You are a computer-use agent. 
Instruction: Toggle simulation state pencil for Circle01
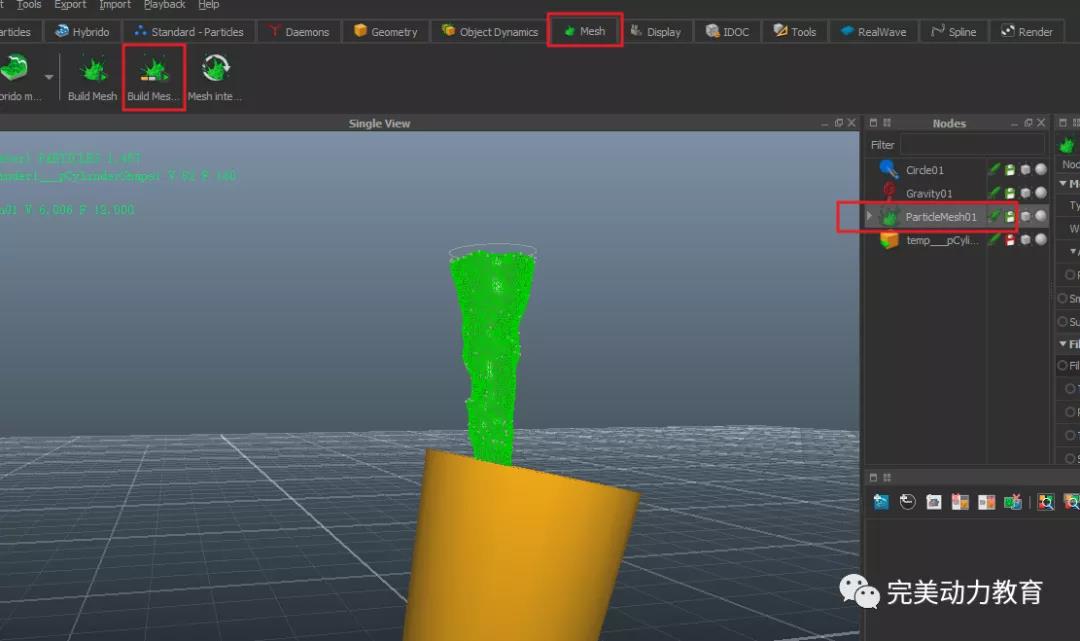click(x=994, y=170)
